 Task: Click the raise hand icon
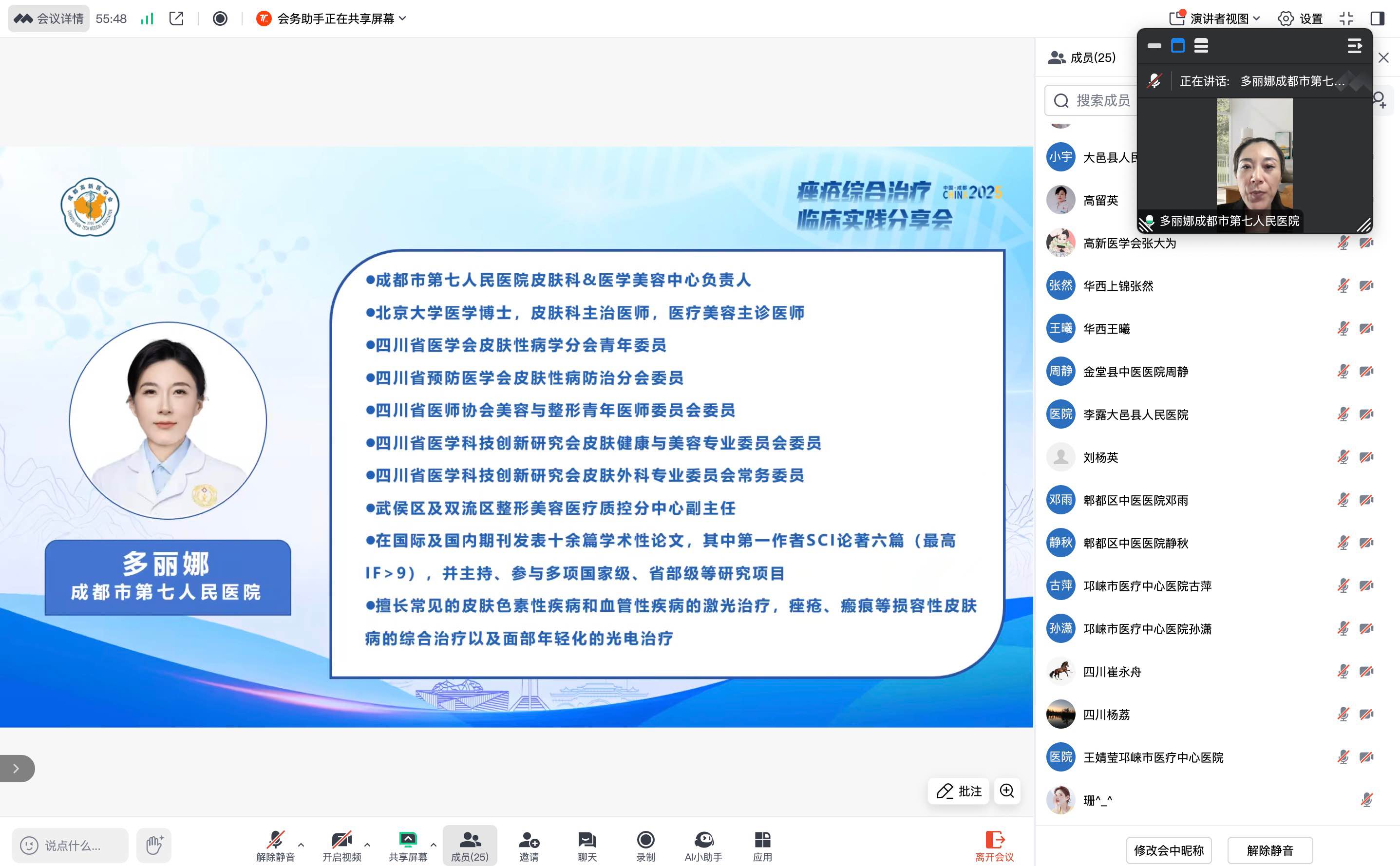pos(153,845)
